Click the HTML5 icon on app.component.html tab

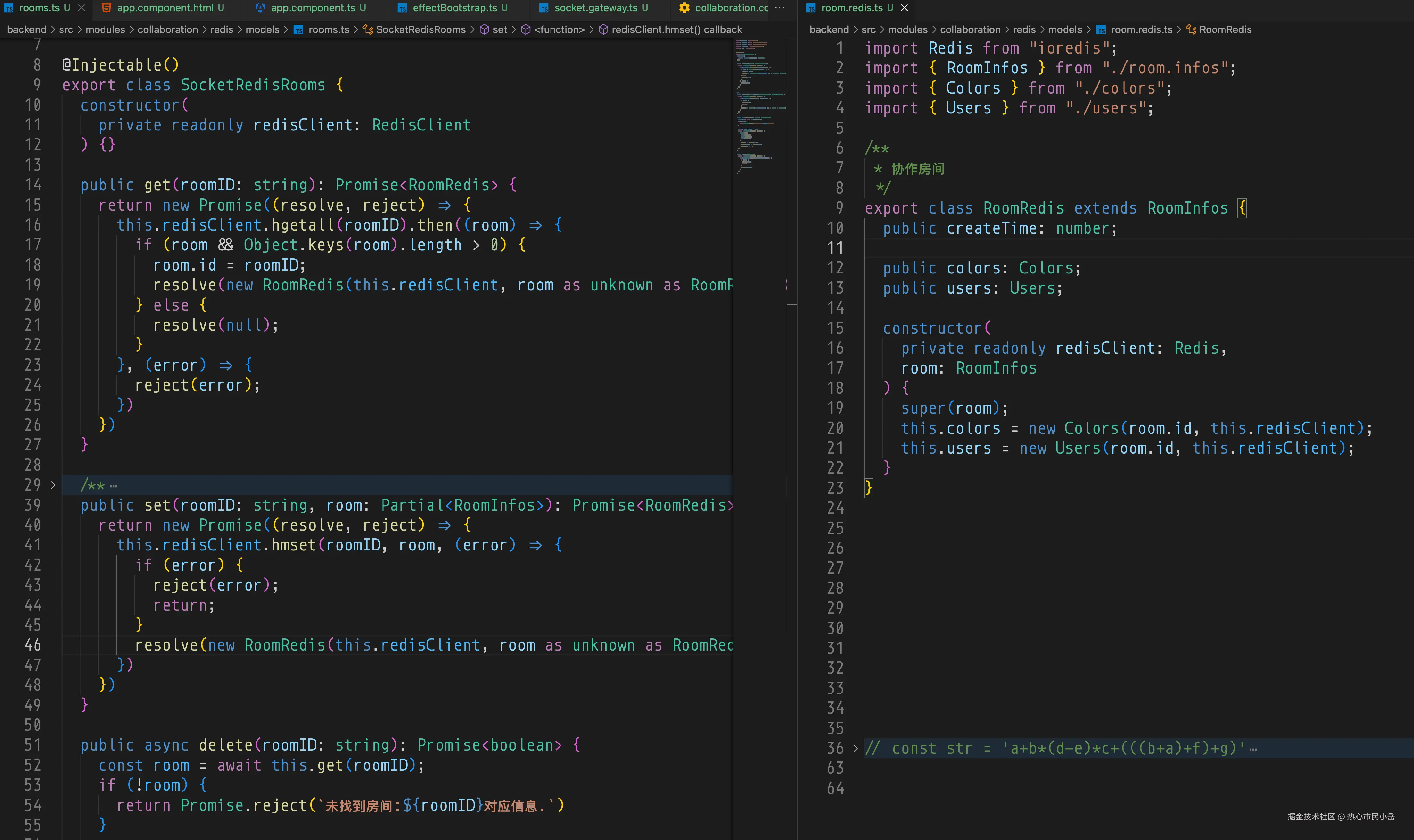coord(106,8)
